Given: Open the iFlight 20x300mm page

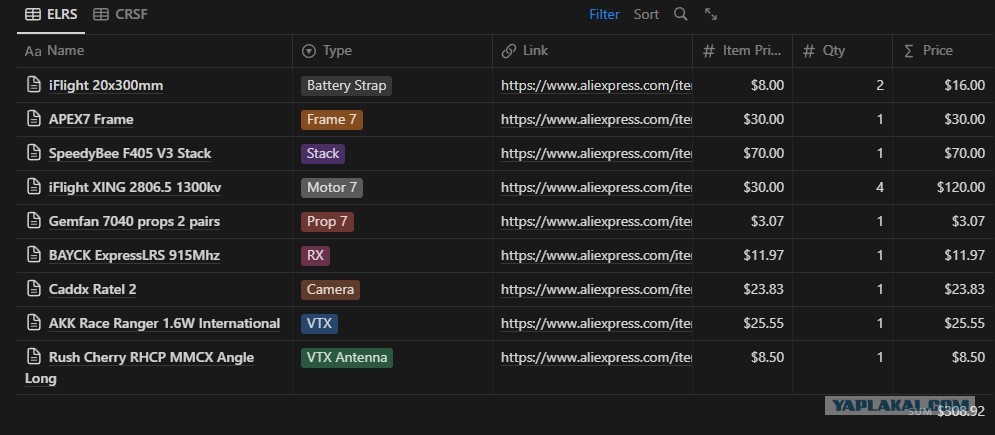Looking at the screenshot, I should [x=106, y=86].
